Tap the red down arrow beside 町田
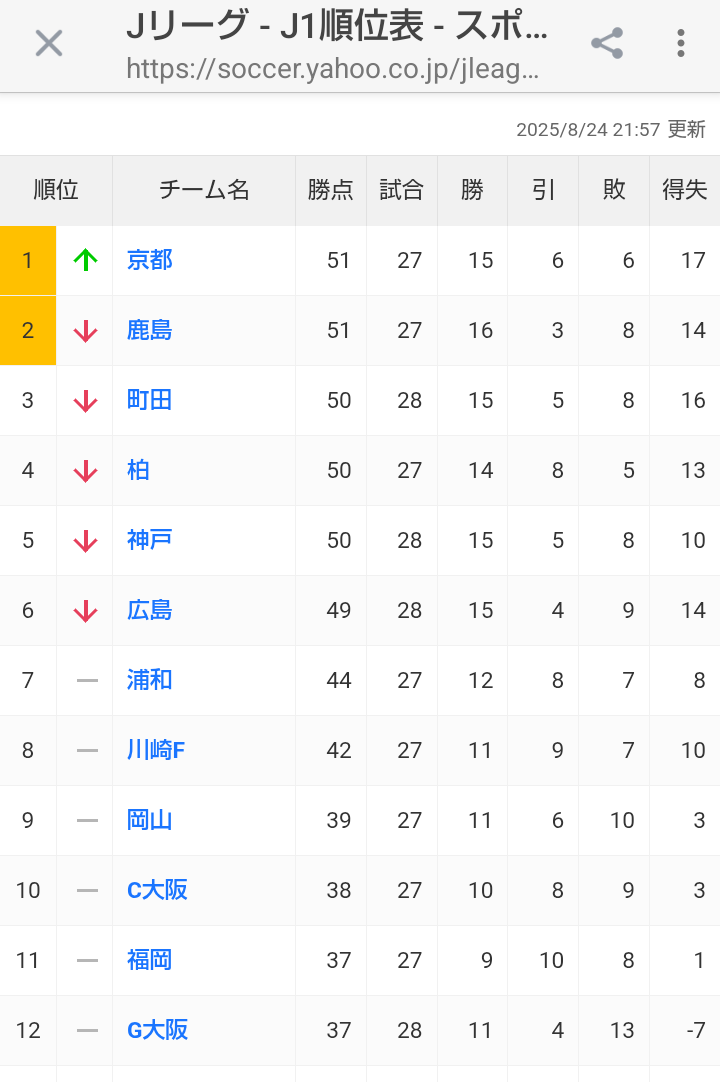720x1082 pixels. (x=86, y=400)
